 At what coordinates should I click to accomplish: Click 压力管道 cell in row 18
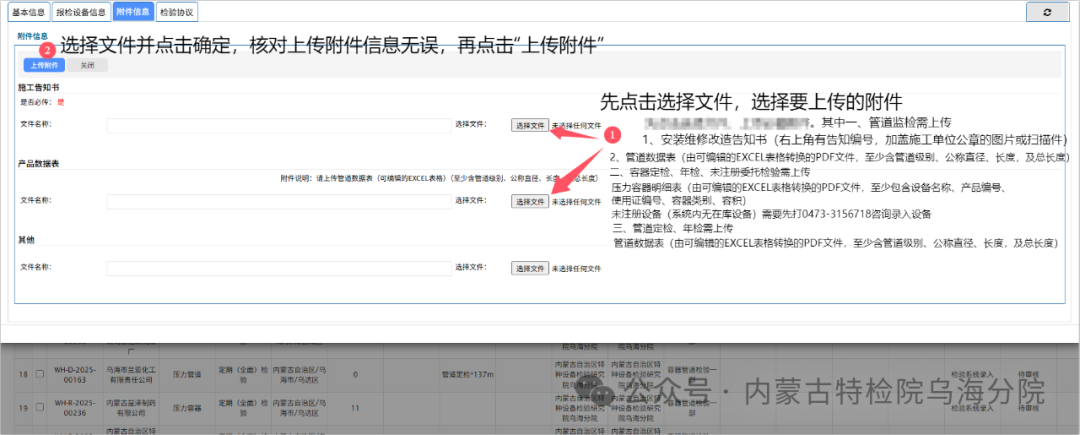pyautogui.click(x=185, y=374)
